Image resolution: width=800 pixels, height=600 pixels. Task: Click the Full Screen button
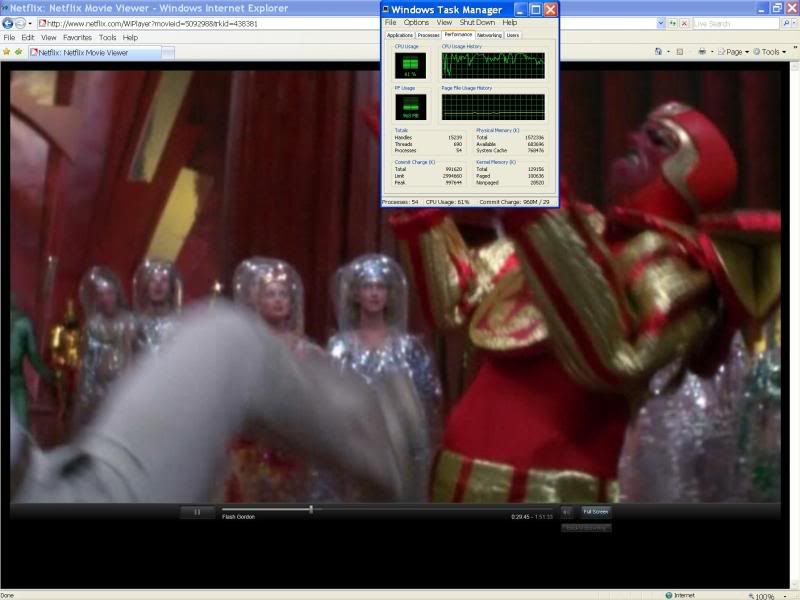coord(595,512)
